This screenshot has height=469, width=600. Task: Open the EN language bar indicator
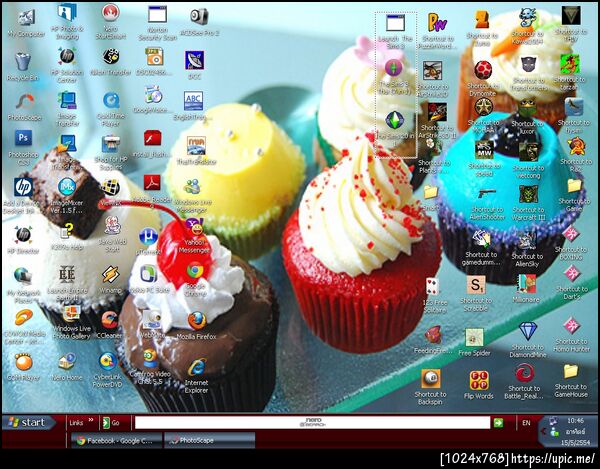coord(527,423)
